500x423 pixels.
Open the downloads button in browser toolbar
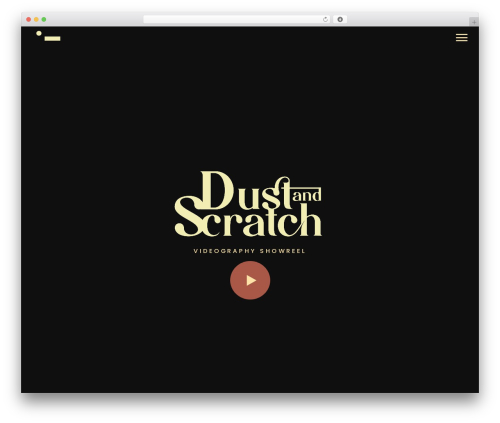(x=340, y=20)
